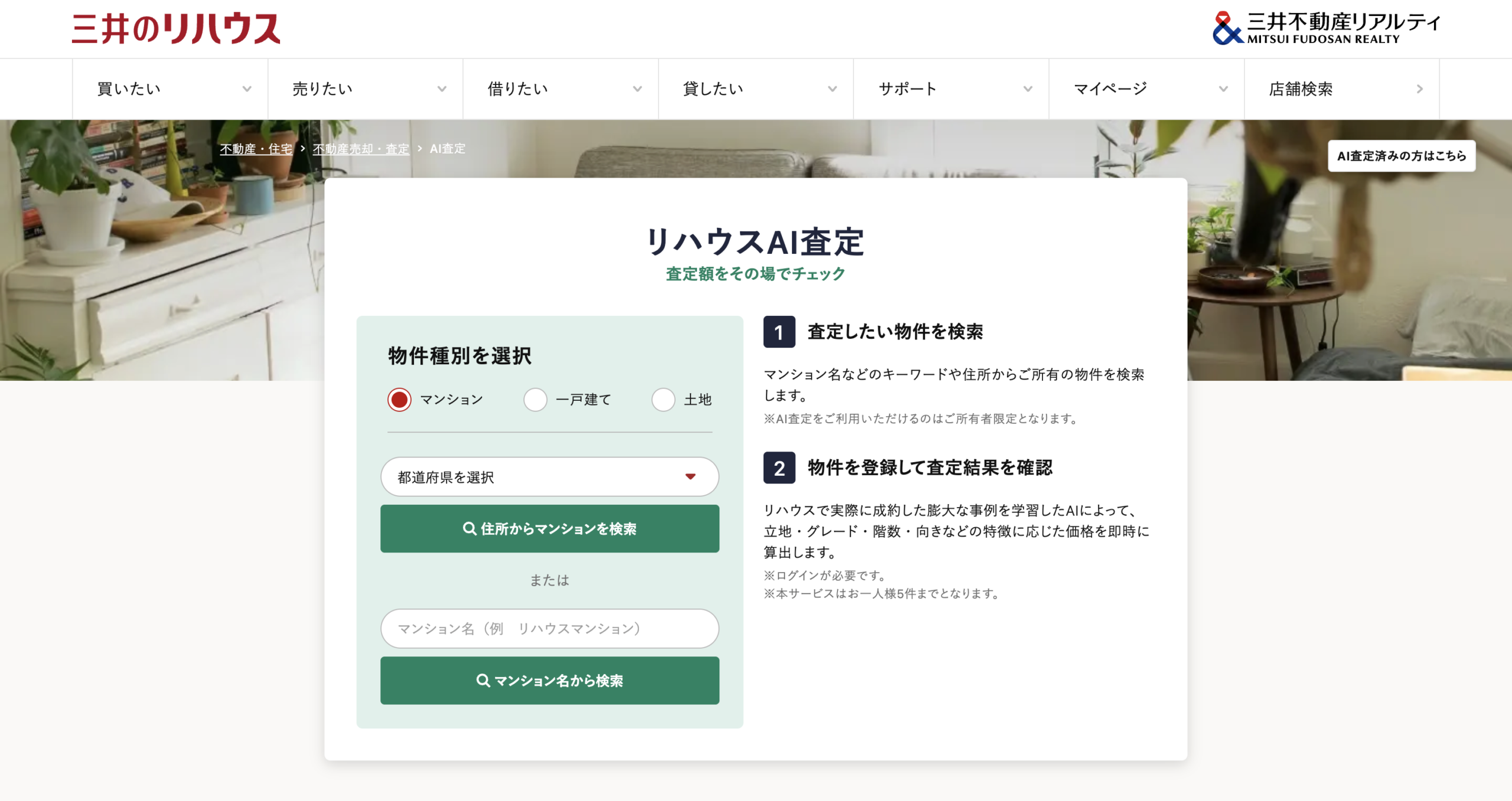Click chevron next to 買いたい
The image size is (1512, 801).
(247, 89)
